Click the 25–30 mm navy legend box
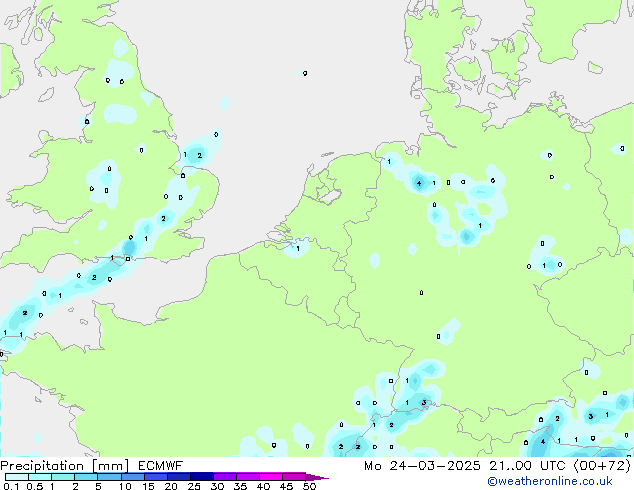Viewport: 634px width, 490px height. click(x=202, y=477)
